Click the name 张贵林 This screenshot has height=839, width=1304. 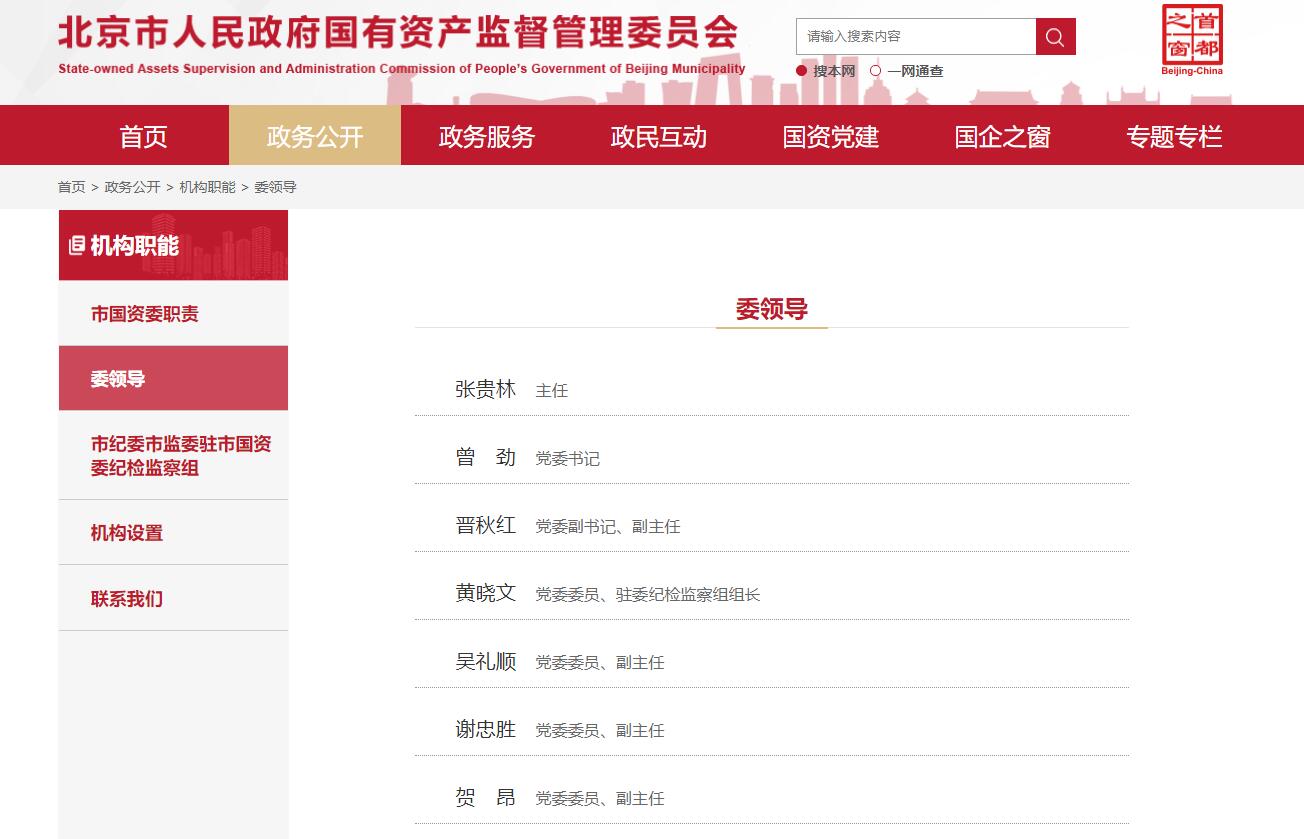click(486, 389)
